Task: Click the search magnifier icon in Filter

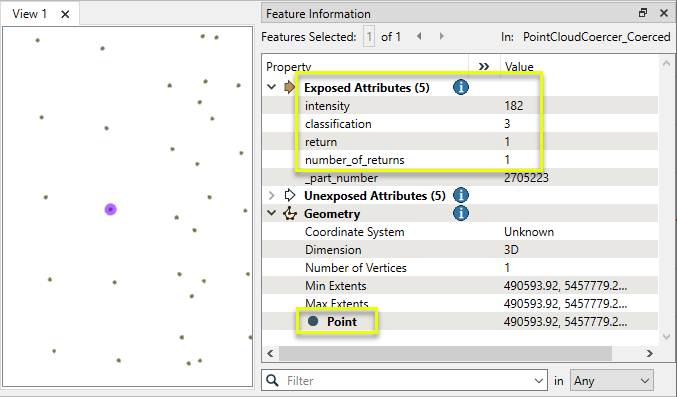Action: click(272, 380)
